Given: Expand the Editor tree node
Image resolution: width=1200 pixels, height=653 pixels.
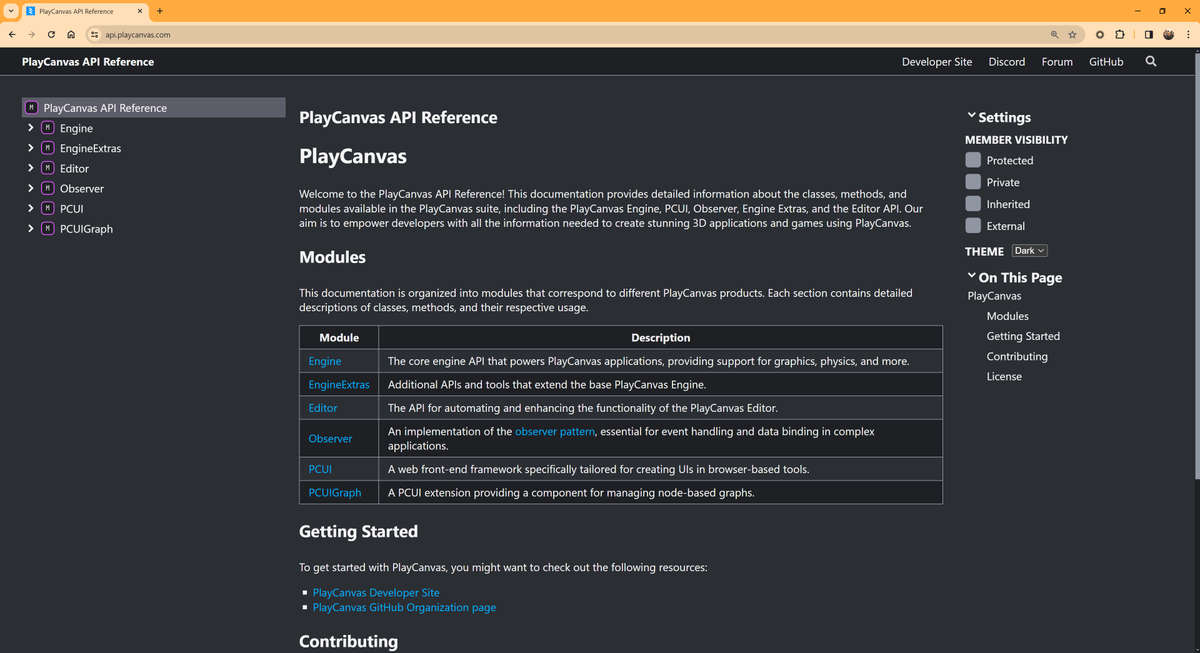Looking at the screenshot, I should [32, 168].
